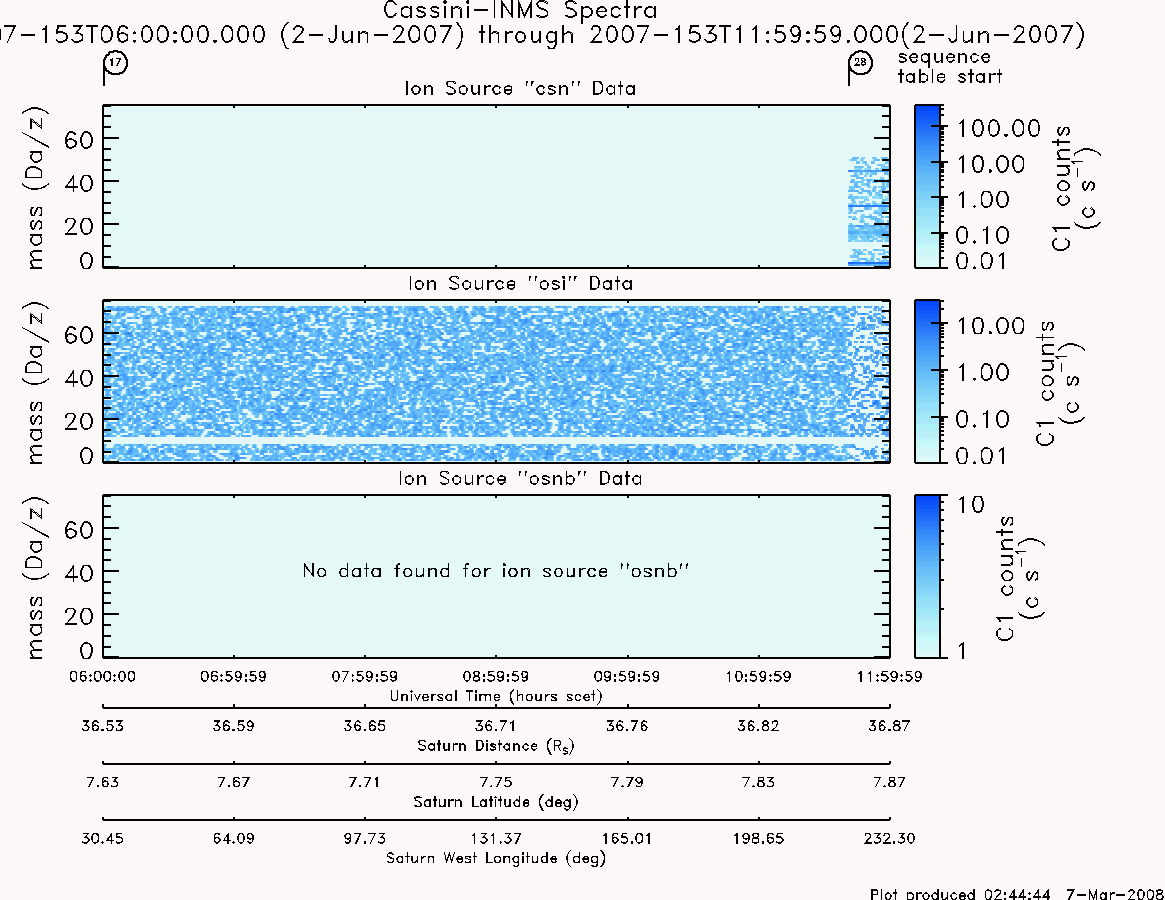Image resolution: width=1165 pixels, height=900 pixels.
Task: Click the empty band in osi spectrogram
Action: (496, 441)
